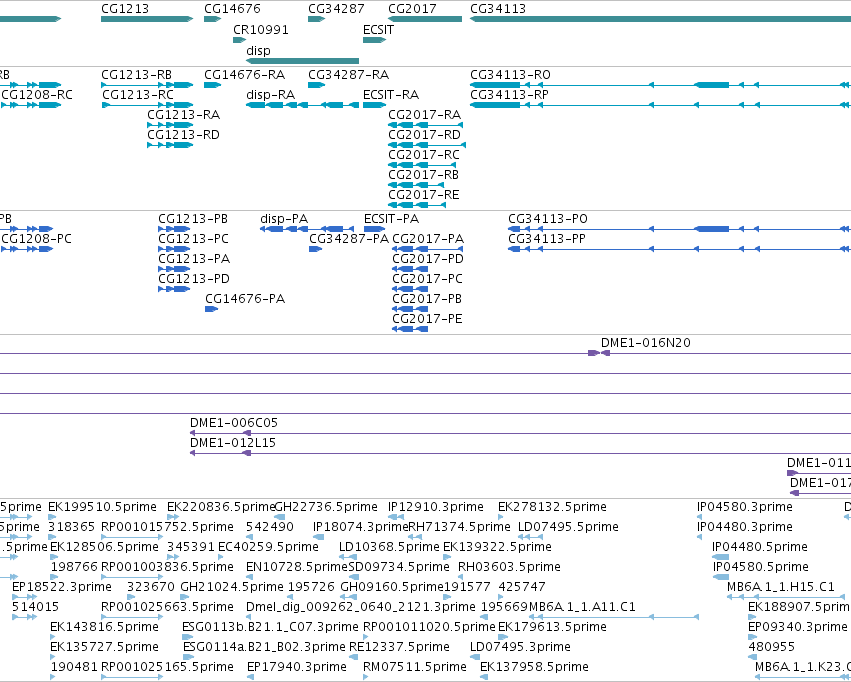Select the IP04480.5prime EST label

(x=760, y=547)
